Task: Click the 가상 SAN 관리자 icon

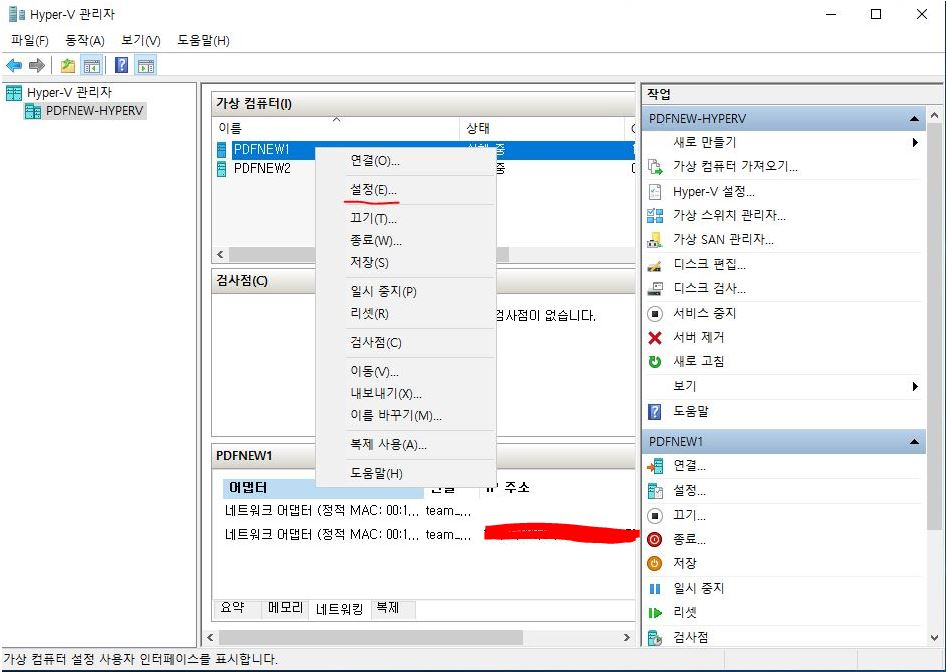Action: click(x=655, y=240)
